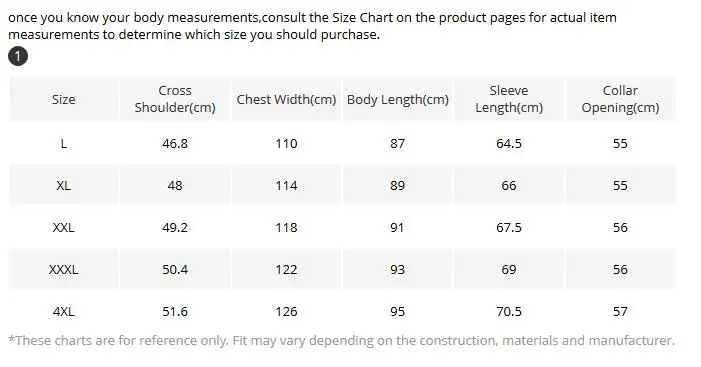
Task: Select the Size column header
Action: pos(63,99)
